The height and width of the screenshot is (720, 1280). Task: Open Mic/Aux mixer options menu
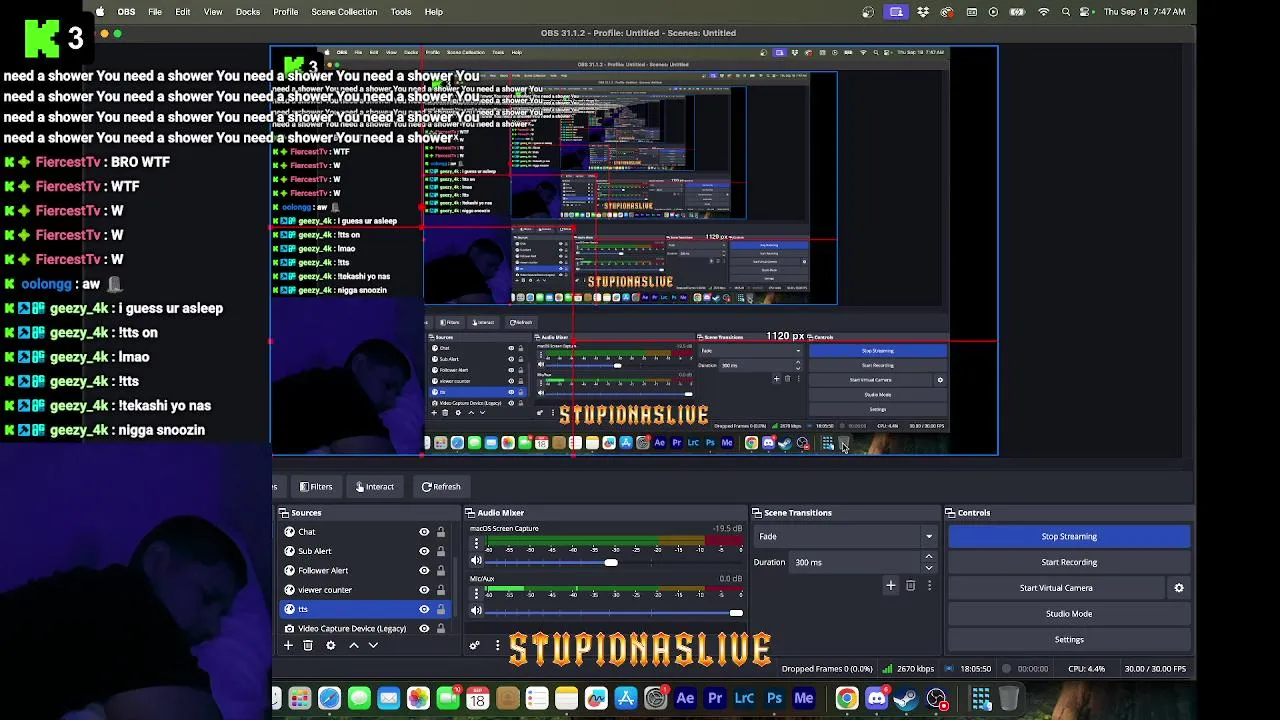tap(476, 594)
